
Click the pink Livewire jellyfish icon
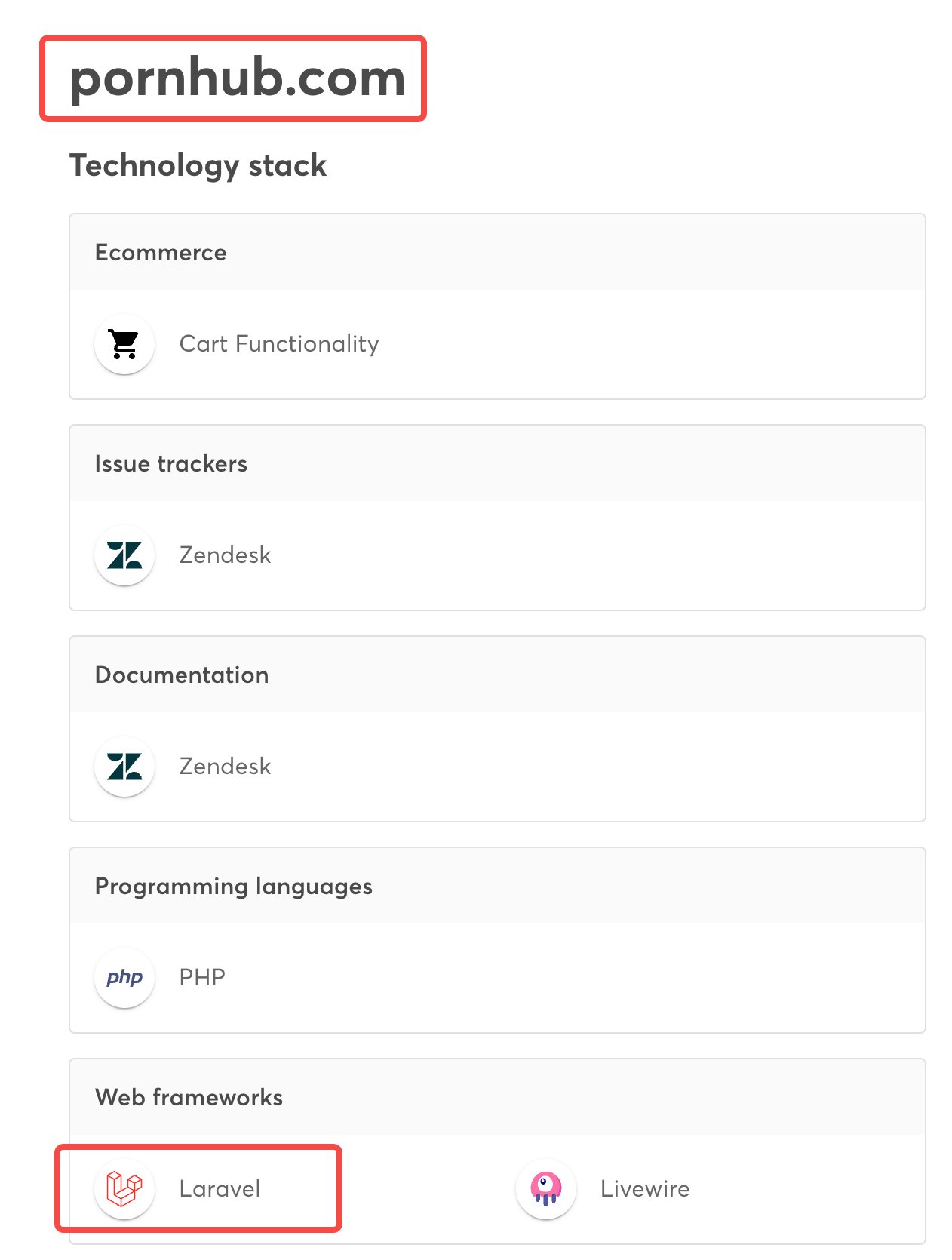545,1189
